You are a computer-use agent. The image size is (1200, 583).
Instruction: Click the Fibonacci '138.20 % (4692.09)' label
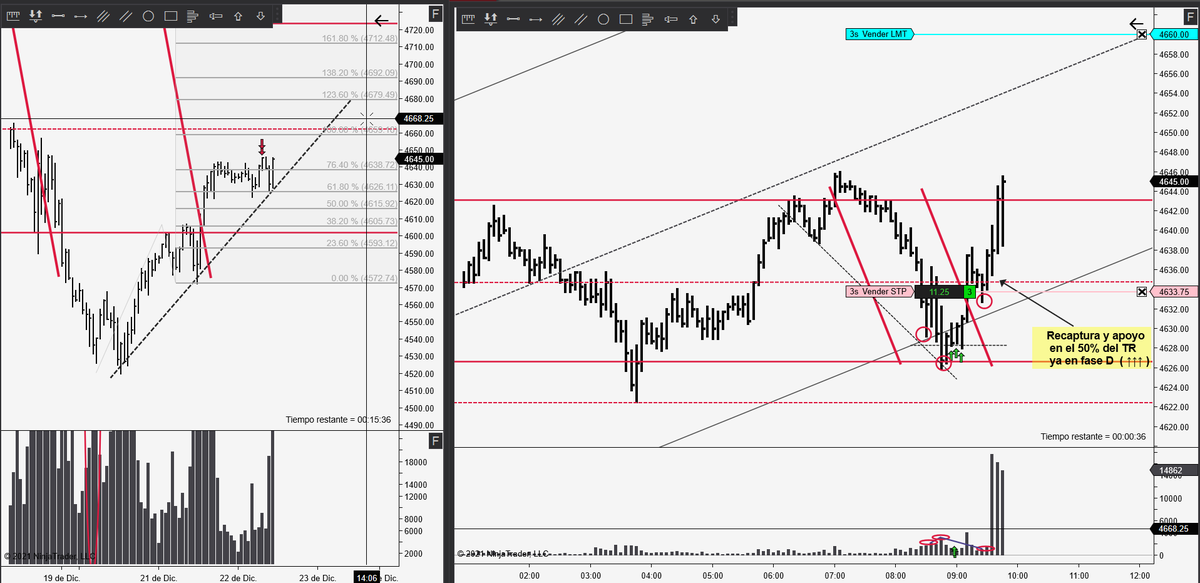360,73
